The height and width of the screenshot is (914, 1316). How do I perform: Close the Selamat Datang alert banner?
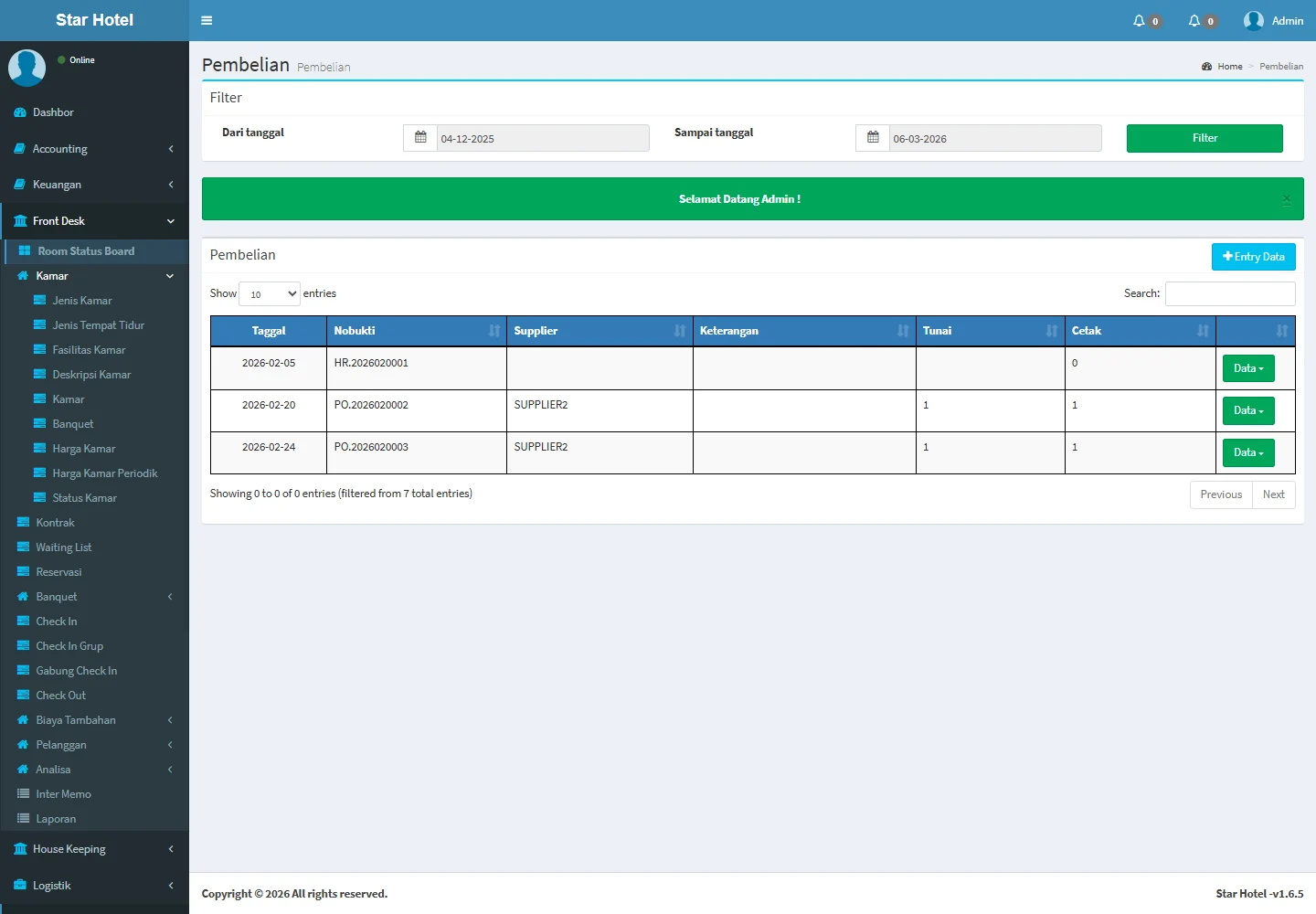click(1286, 199)
